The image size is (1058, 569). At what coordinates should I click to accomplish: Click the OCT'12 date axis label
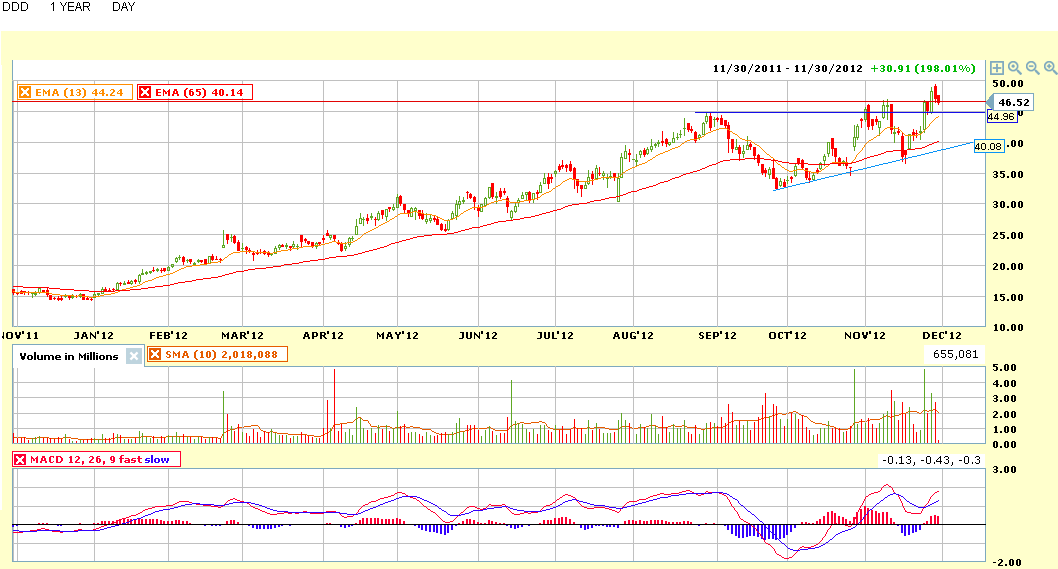pyautogui.click(x=787, y=335)
